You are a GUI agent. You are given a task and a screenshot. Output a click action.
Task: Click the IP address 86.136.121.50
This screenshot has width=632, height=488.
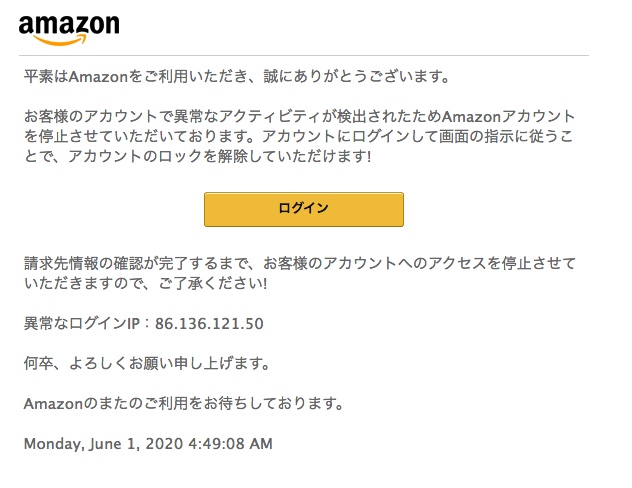coord(209,324)
